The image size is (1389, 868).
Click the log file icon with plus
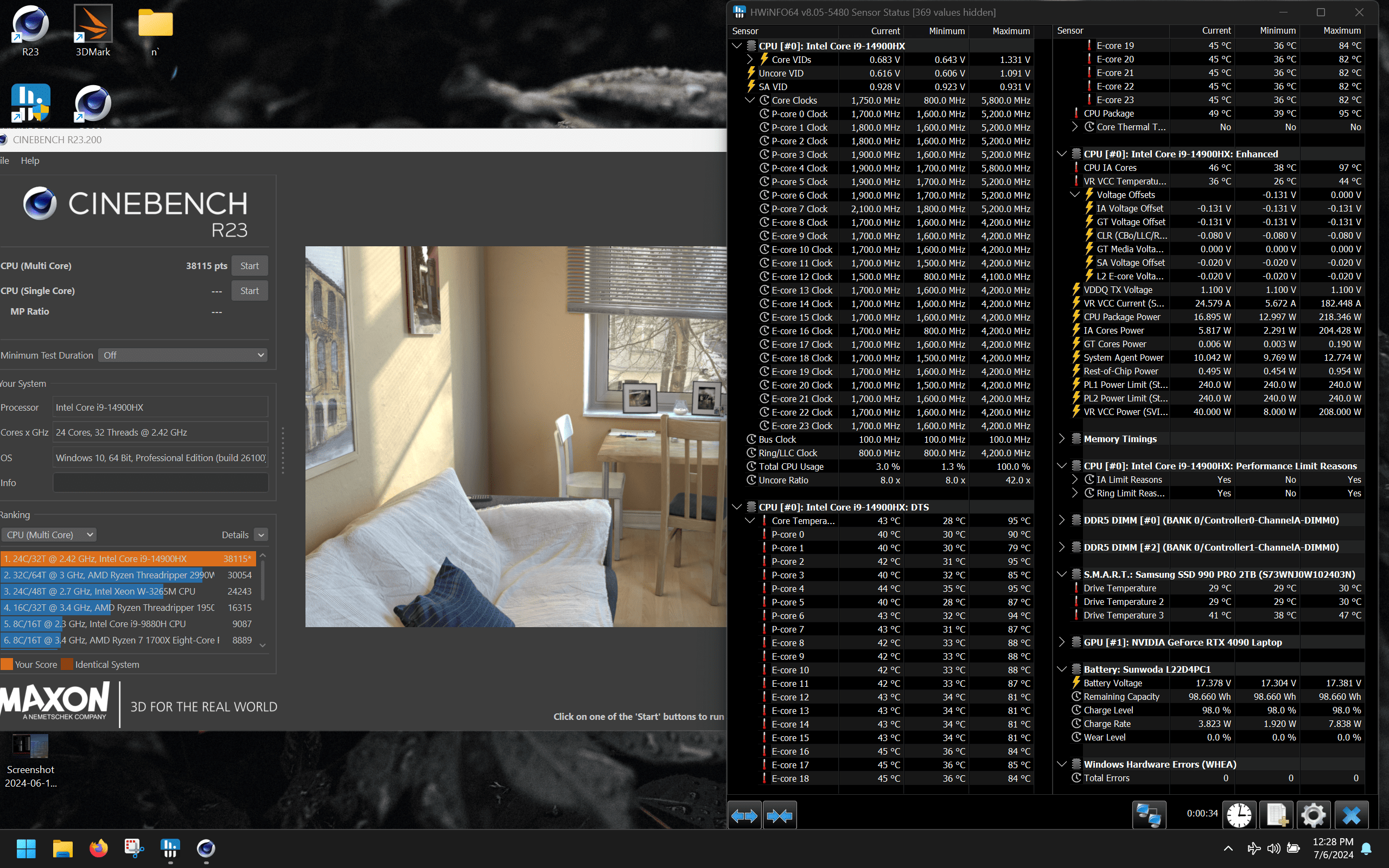(x=1277, y=815)
